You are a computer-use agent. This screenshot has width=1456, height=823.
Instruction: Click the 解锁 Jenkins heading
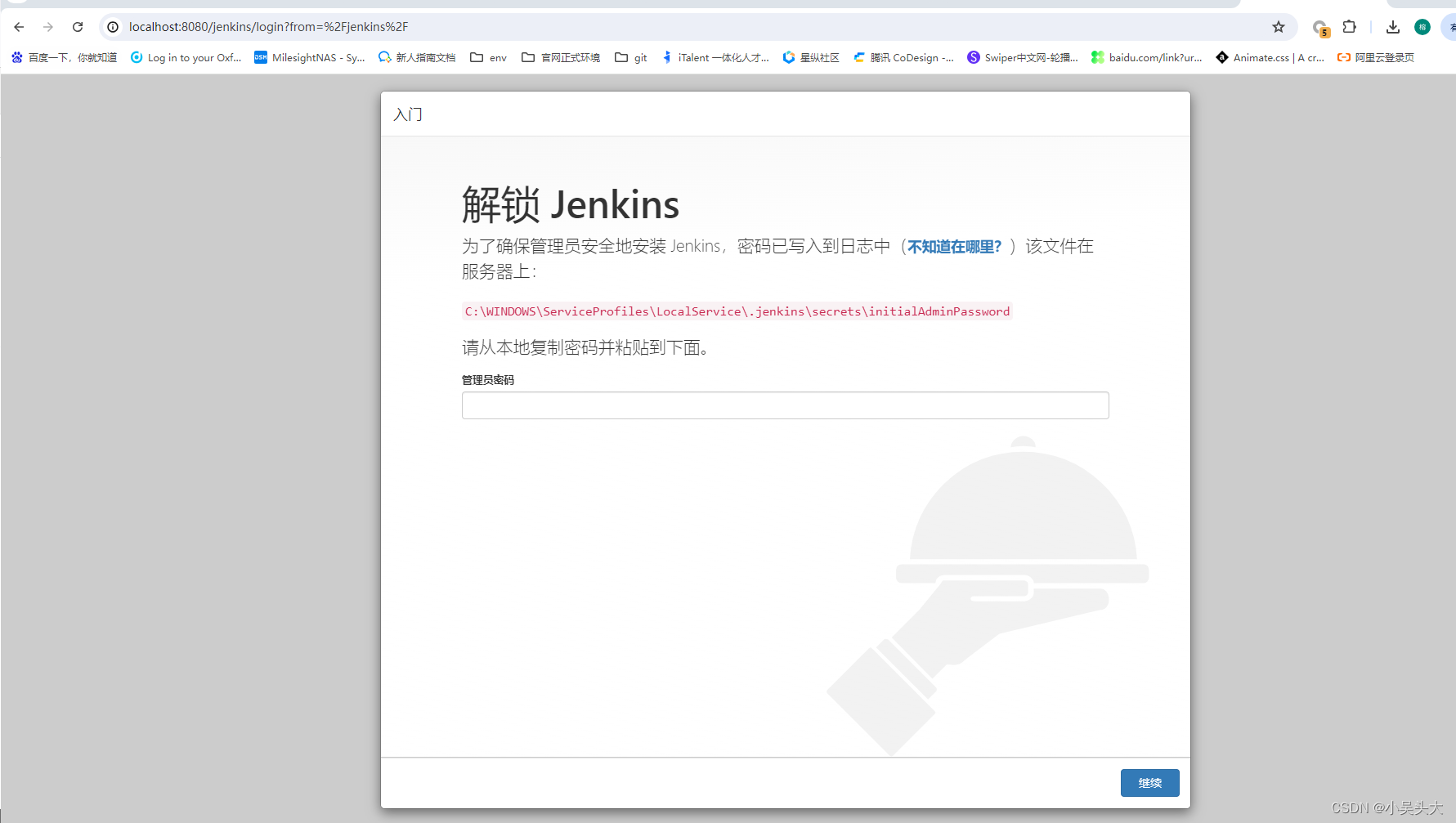[x=571, y=204]
